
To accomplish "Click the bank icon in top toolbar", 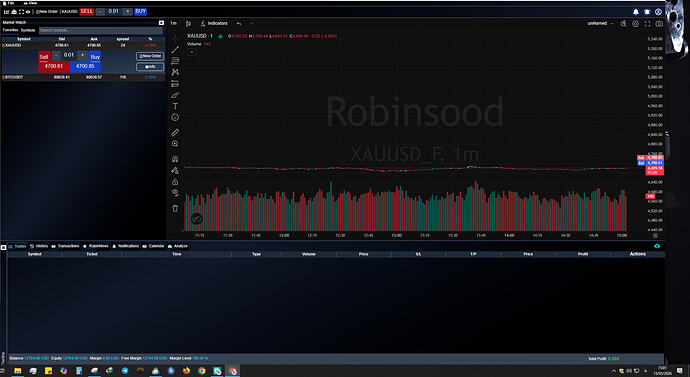I will [x=14, y=11].
